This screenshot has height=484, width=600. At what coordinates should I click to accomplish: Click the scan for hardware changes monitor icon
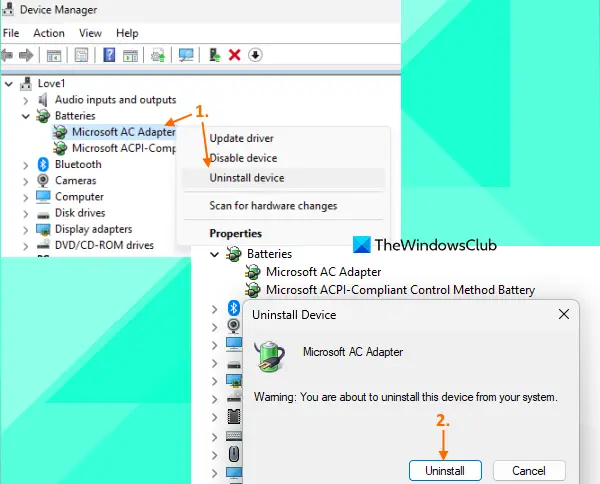pos(186,55)
